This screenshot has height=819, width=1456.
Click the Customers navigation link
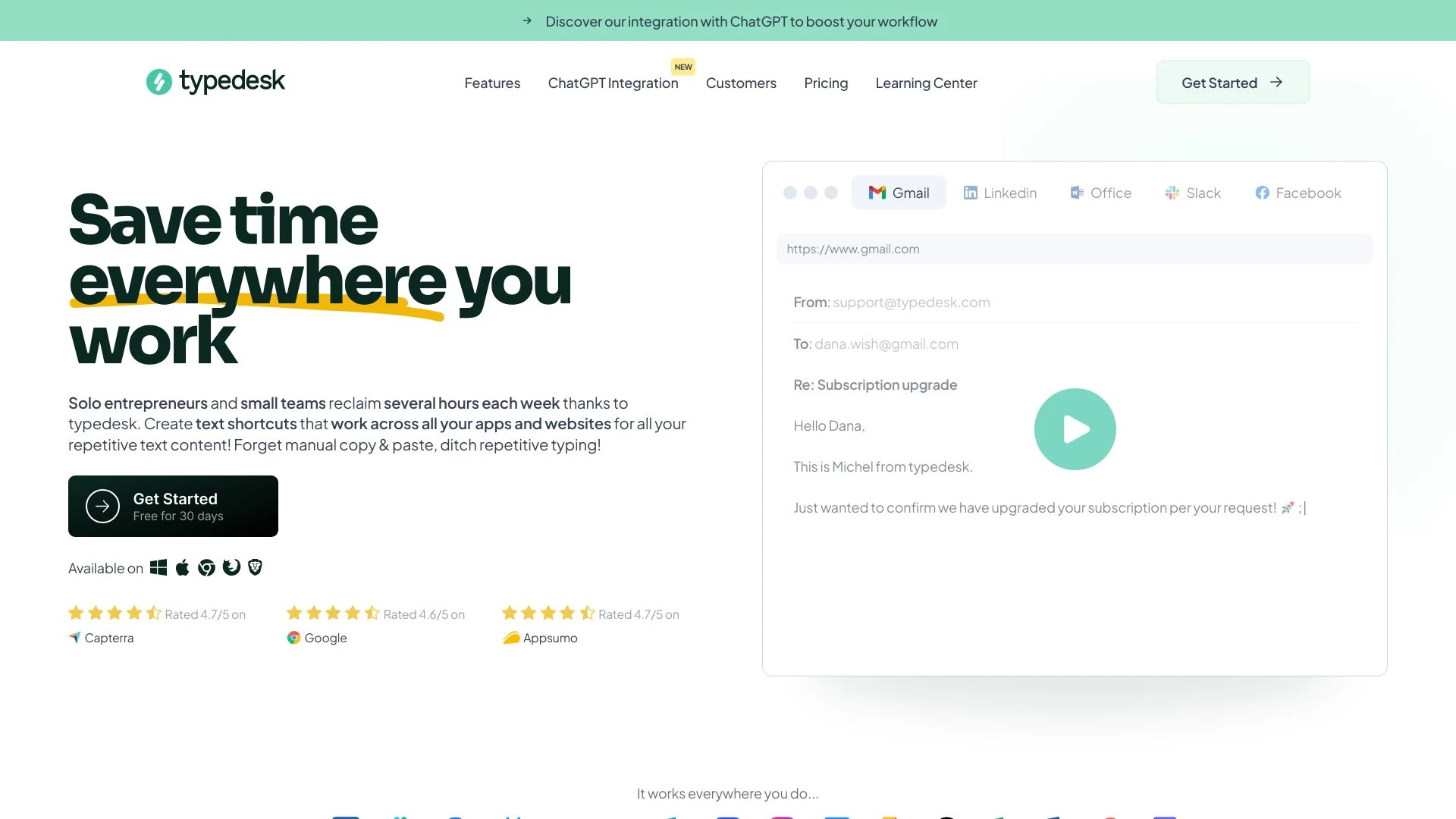[x=741, y=82]
